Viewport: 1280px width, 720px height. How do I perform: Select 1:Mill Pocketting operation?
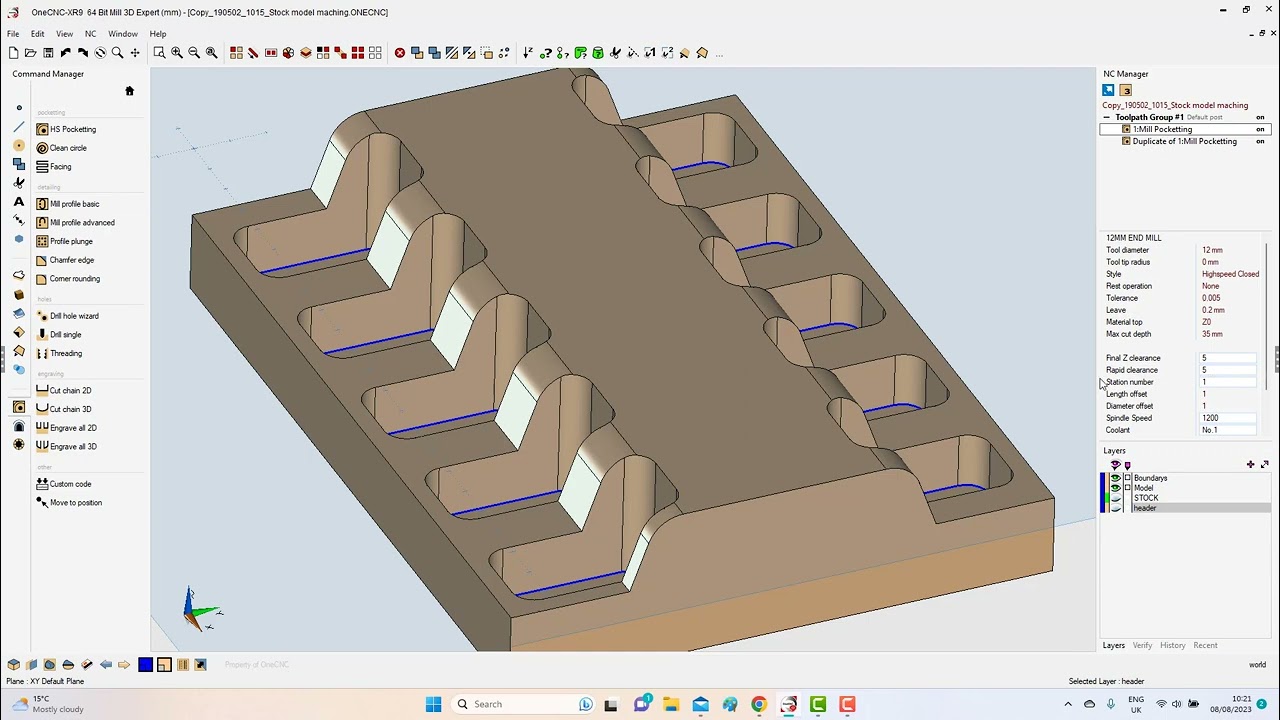click(1162, 129)
